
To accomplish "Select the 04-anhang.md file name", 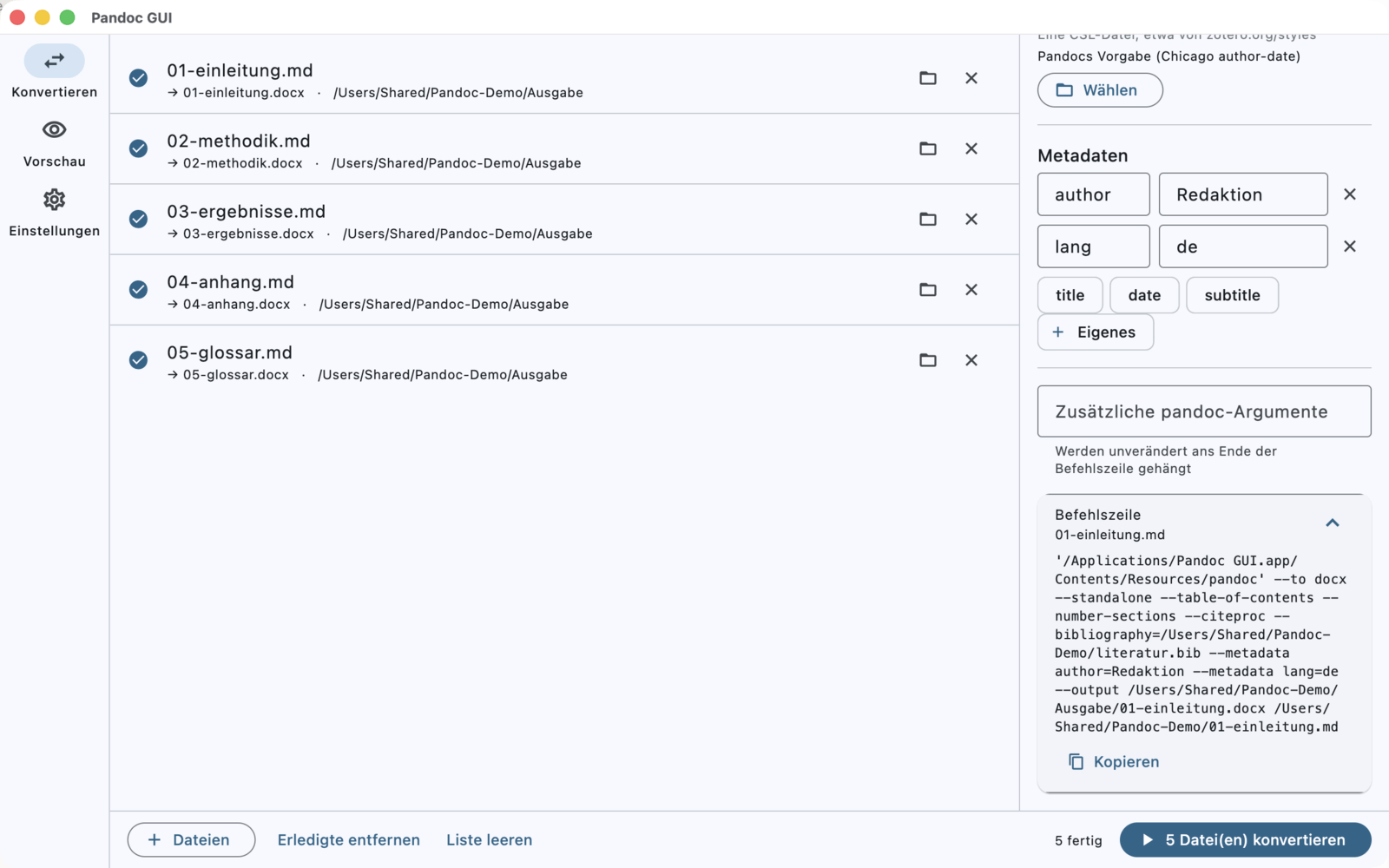I will tap(231, 282).
